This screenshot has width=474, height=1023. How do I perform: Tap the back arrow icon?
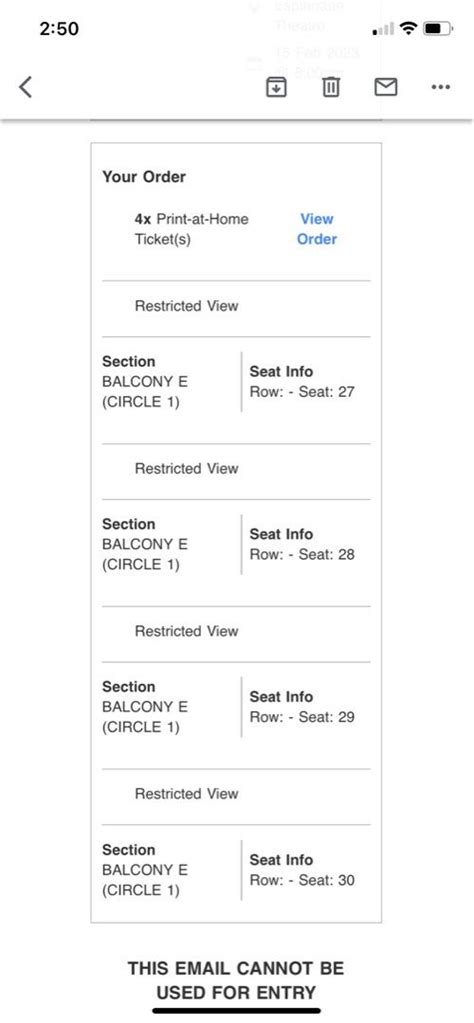click(25, 87)
